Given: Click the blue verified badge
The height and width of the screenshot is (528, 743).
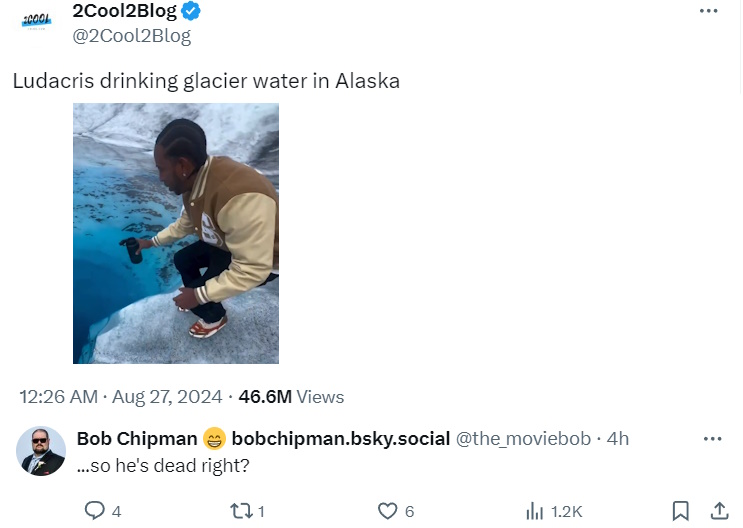Looking at the screenshot, I should click(191, 12).
